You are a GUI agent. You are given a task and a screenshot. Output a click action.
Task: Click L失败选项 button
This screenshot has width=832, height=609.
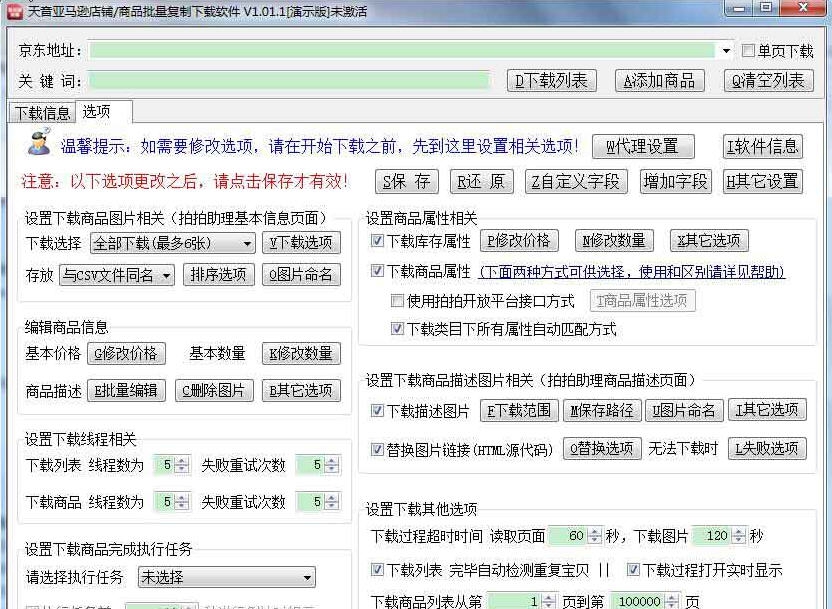(767, 449)
